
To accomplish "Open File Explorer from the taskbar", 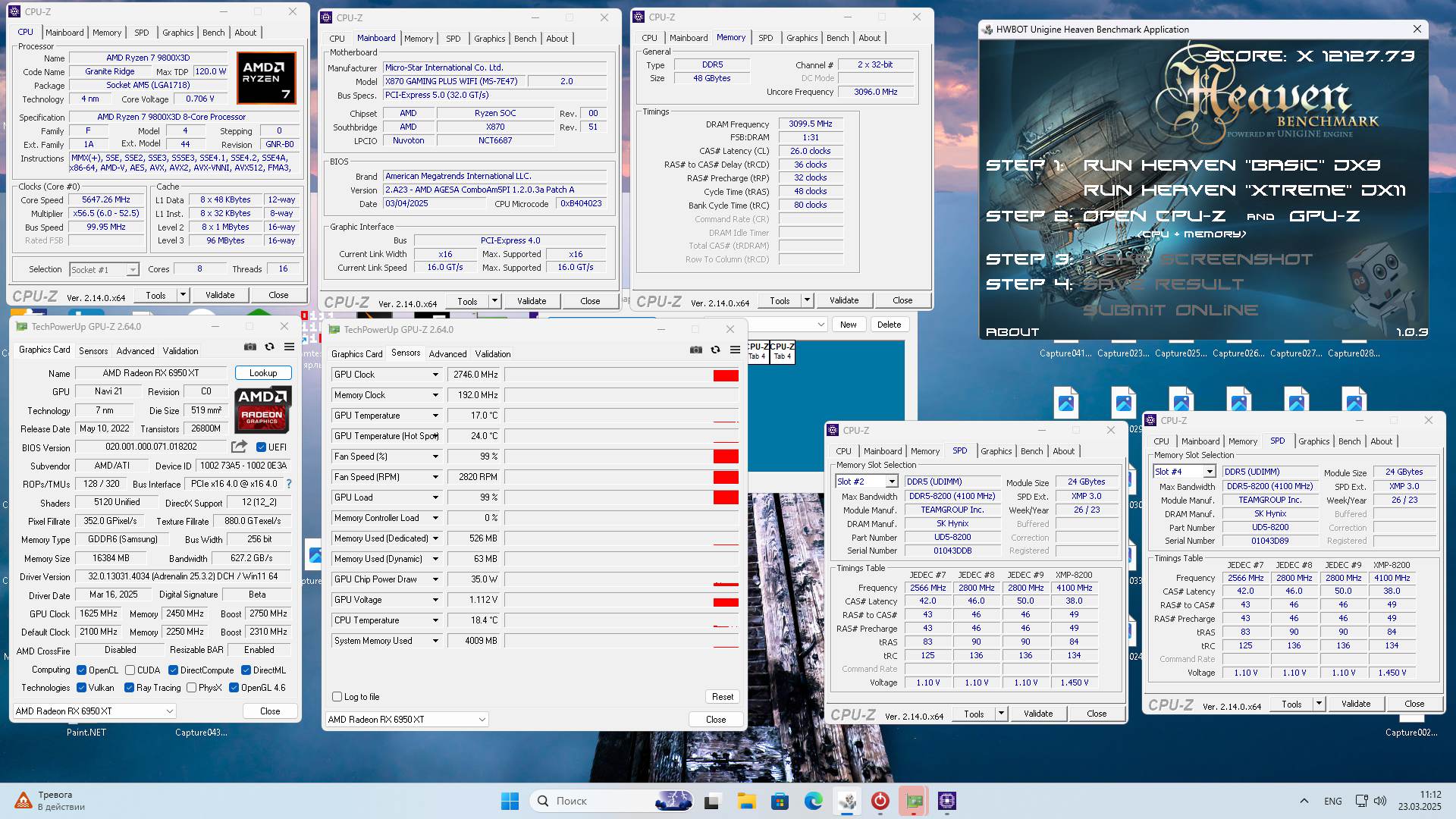I will (x=746, y=801).
